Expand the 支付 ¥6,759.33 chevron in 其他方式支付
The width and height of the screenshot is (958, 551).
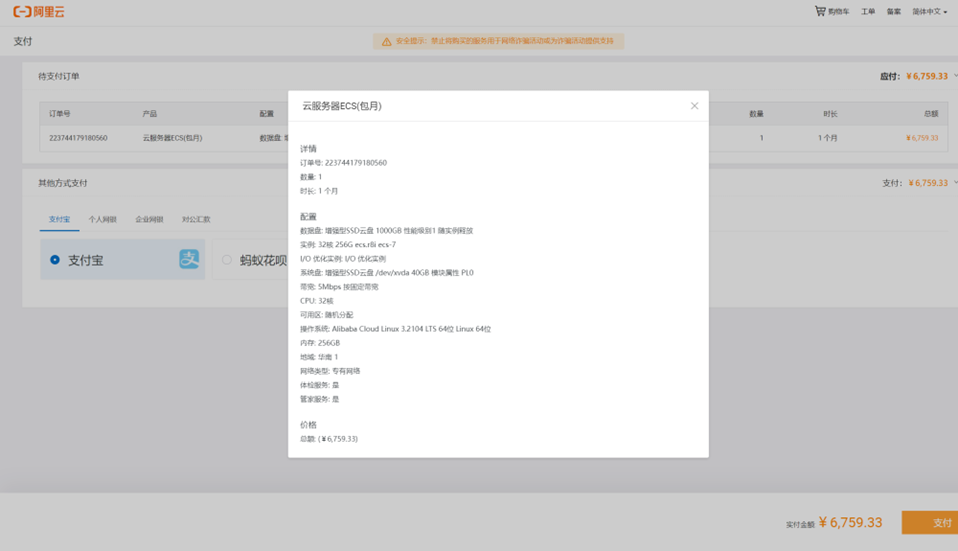coord(955,183)
